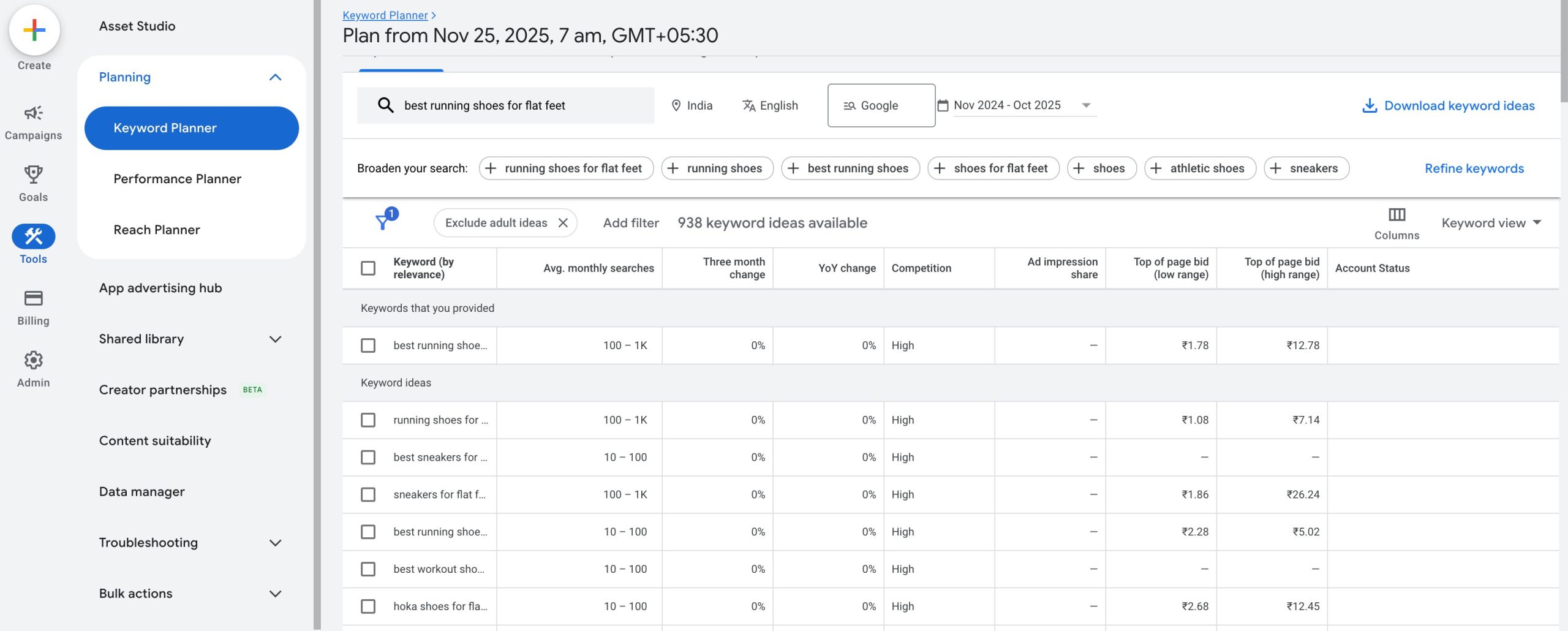
Task: Toggle the select-all keywords header checkbox
Action: 368,268
